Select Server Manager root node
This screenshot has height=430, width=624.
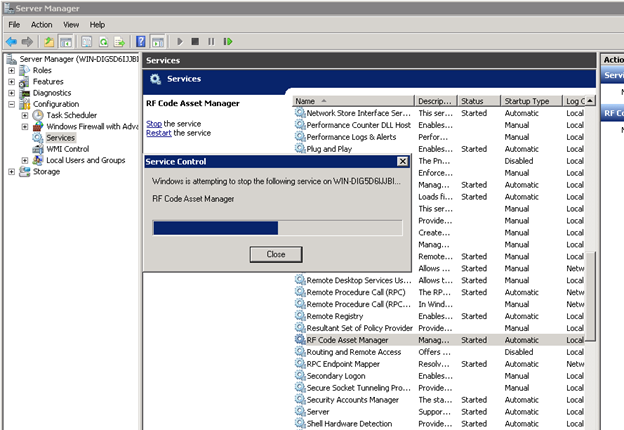pos(79,59)
